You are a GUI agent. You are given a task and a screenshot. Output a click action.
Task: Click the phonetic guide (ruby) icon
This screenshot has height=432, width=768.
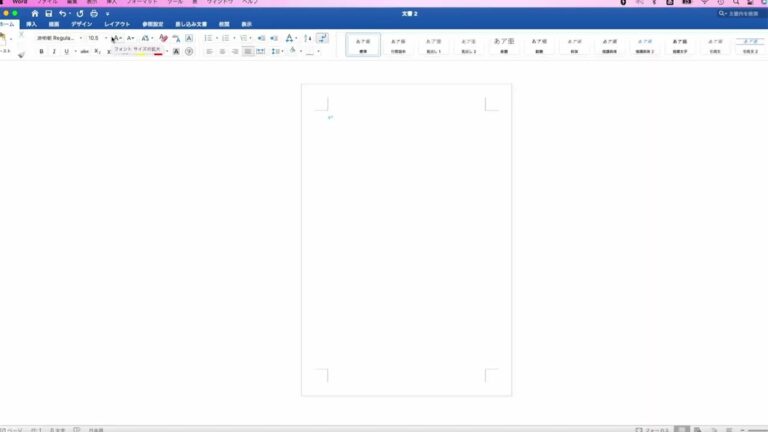(176, 38)
